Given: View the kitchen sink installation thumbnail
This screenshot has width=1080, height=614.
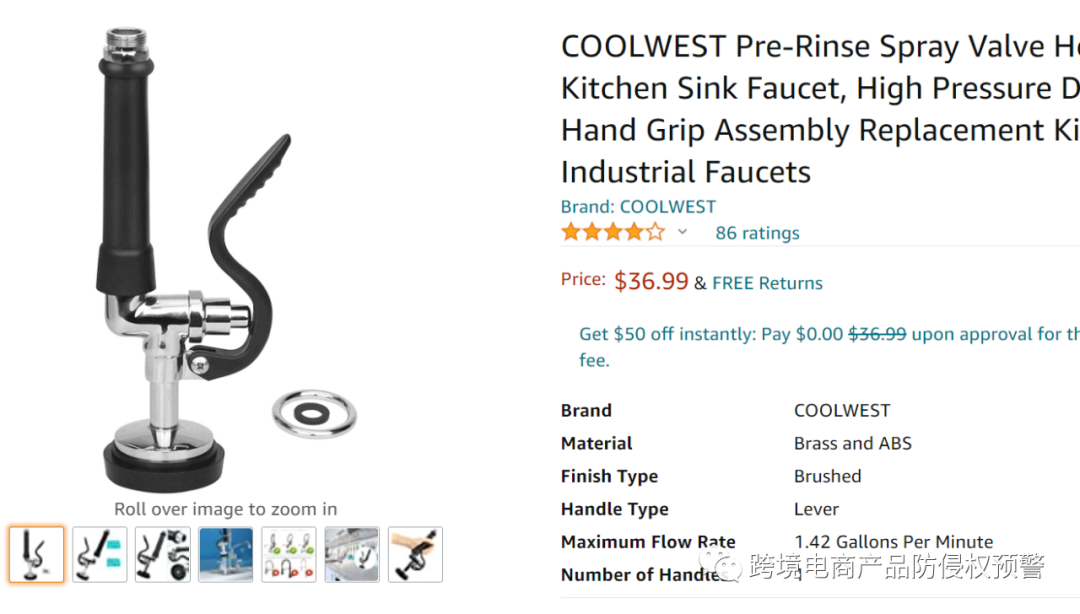Looking at the screenshot, I should tap(352, 554).
